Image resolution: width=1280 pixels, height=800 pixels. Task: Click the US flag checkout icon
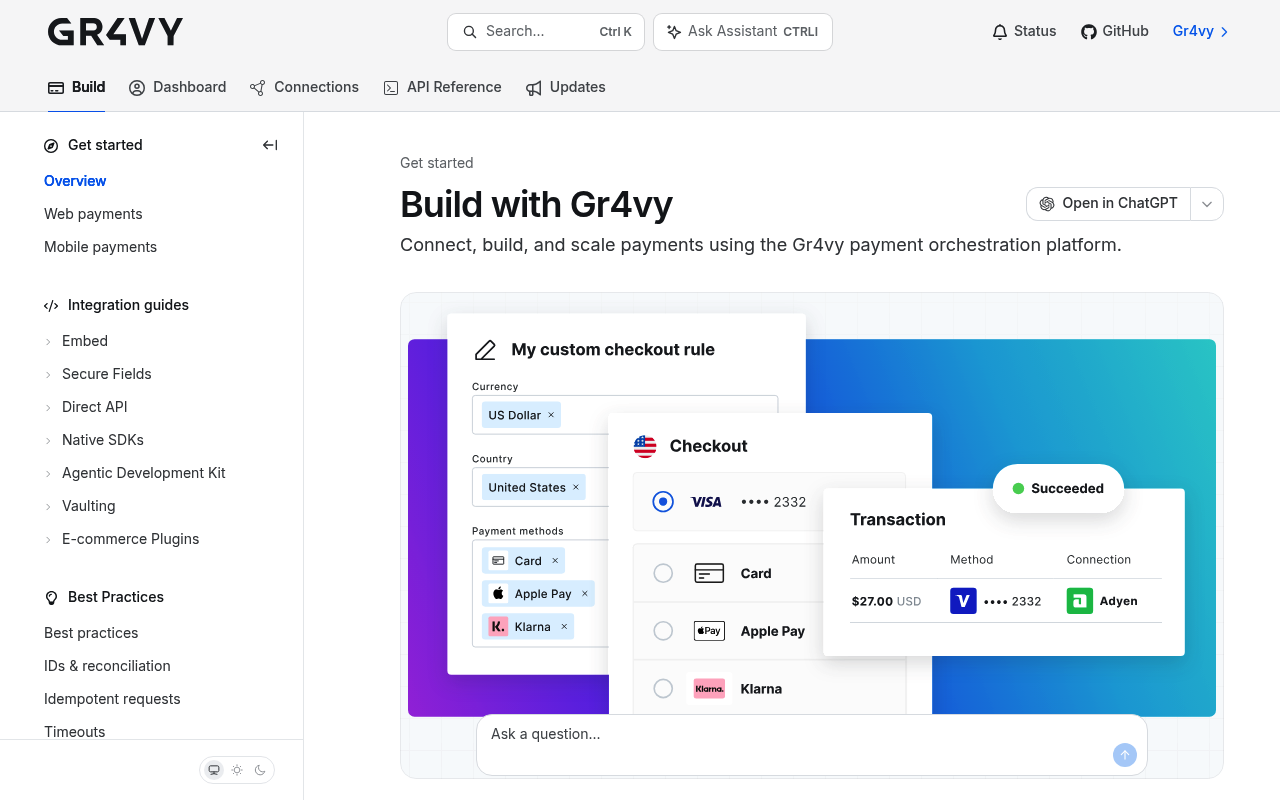645,446
